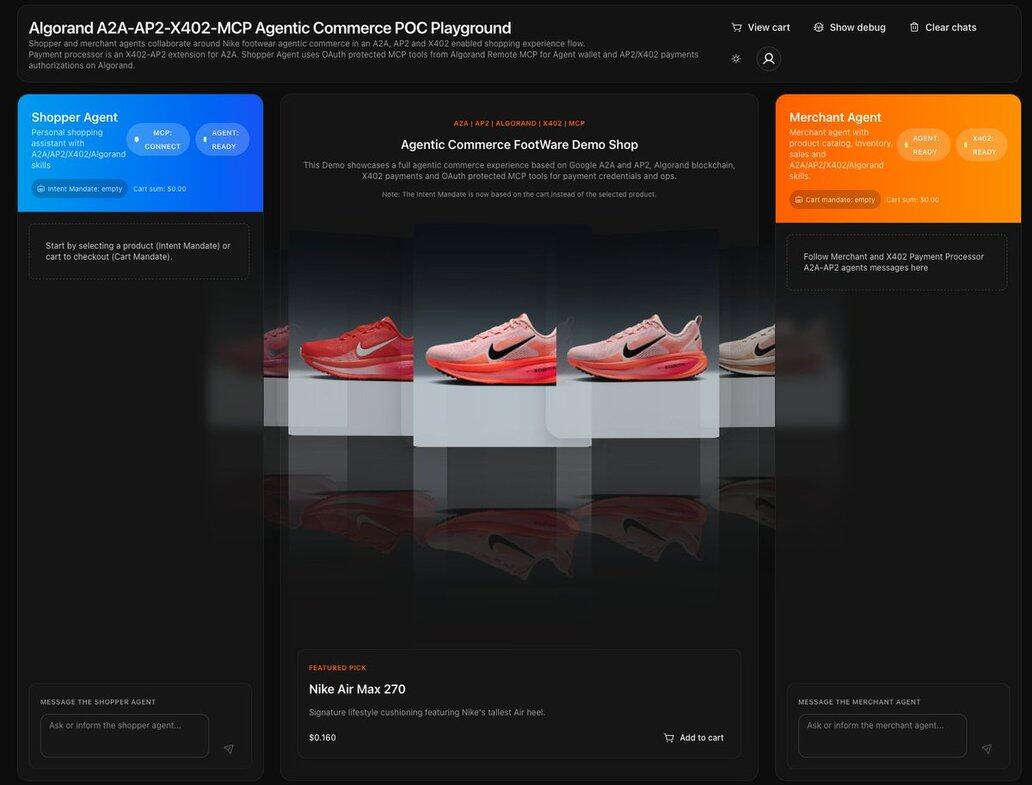Click the sun theme toggle icon
The height and width of the screenshot is (785, 1032).
(x=736, y=59)
